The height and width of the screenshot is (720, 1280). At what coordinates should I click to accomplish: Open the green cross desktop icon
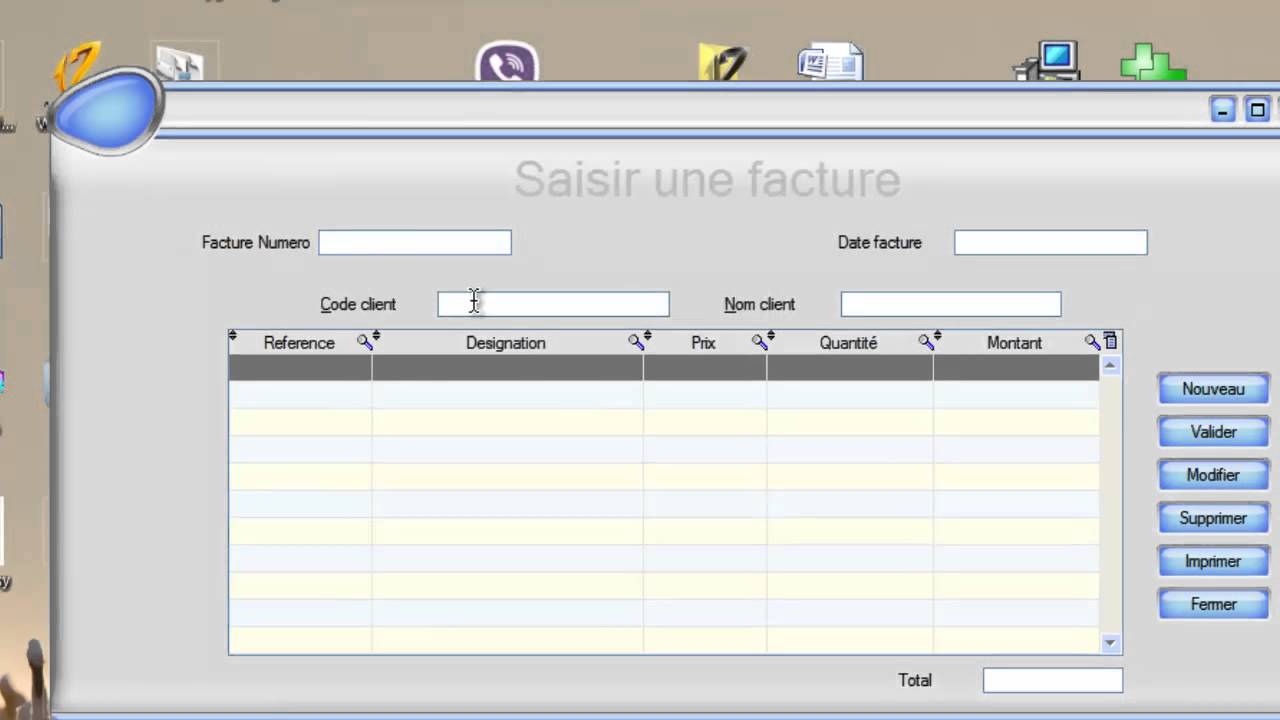tap(1153, 62)
